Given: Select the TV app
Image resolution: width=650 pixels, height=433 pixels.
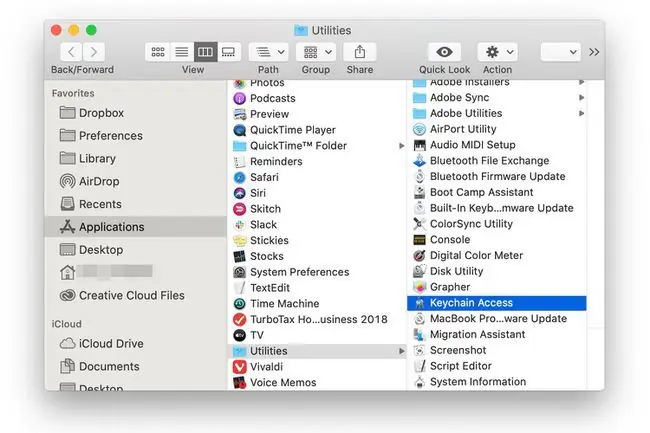Looking at the screenshot, I should tap(317, 335).
